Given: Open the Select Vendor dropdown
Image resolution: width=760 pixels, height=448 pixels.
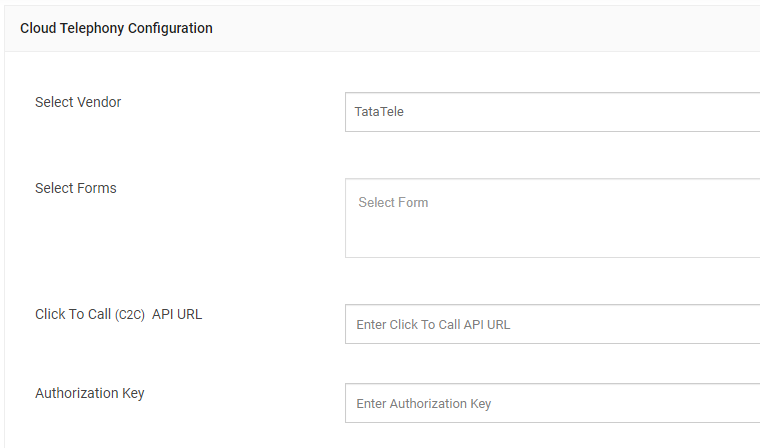Looking at the screenshot, I should [x=552, y=112].
